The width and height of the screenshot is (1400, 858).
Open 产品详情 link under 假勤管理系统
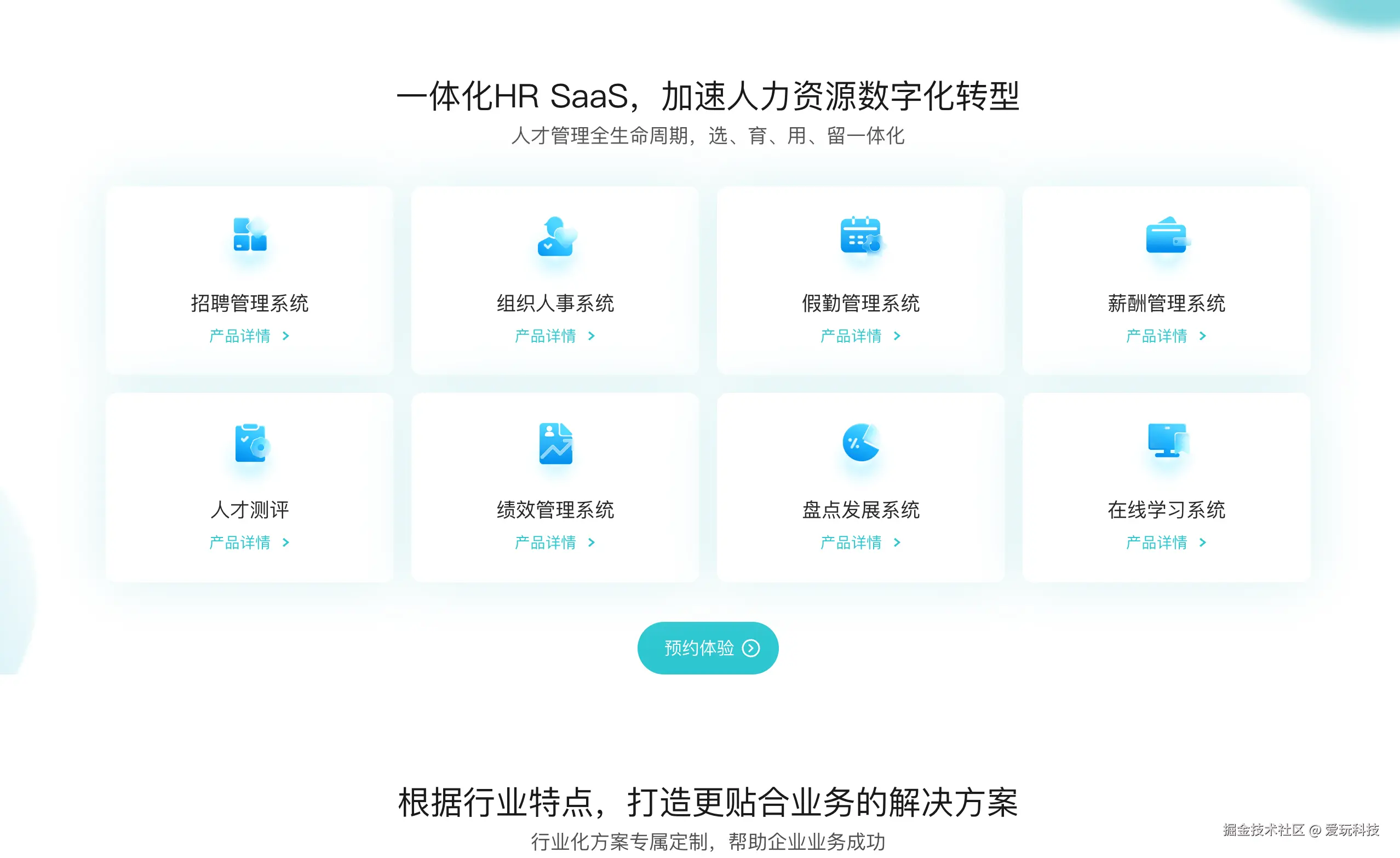point(851,336)
